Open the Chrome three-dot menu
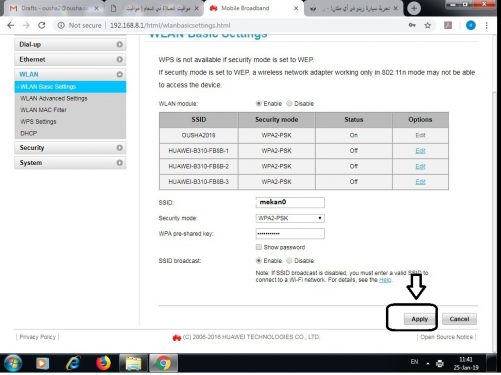Screen dimensions: 501x375 (x=486, y=25)
